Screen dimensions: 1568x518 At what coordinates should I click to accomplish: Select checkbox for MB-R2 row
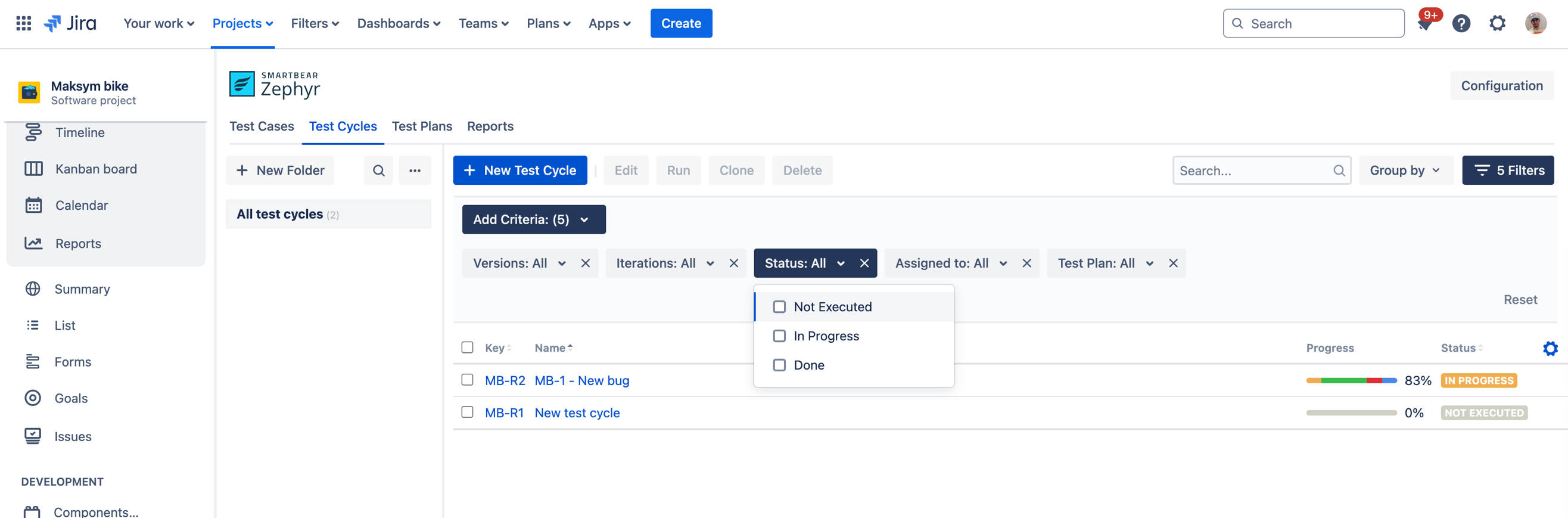pyautogui.click(x=467, y=380)
